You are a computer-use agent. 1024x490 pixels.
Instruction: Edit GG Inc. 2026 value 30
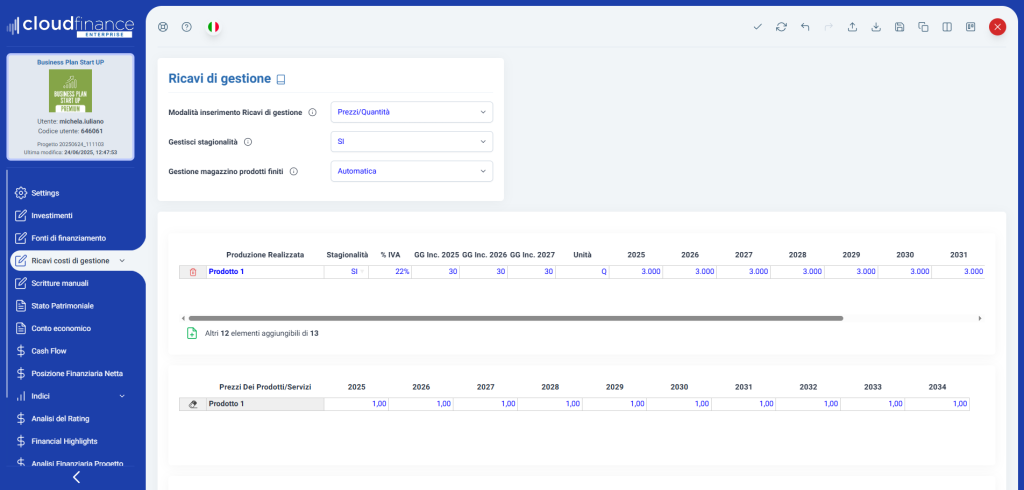click(483, 272)
